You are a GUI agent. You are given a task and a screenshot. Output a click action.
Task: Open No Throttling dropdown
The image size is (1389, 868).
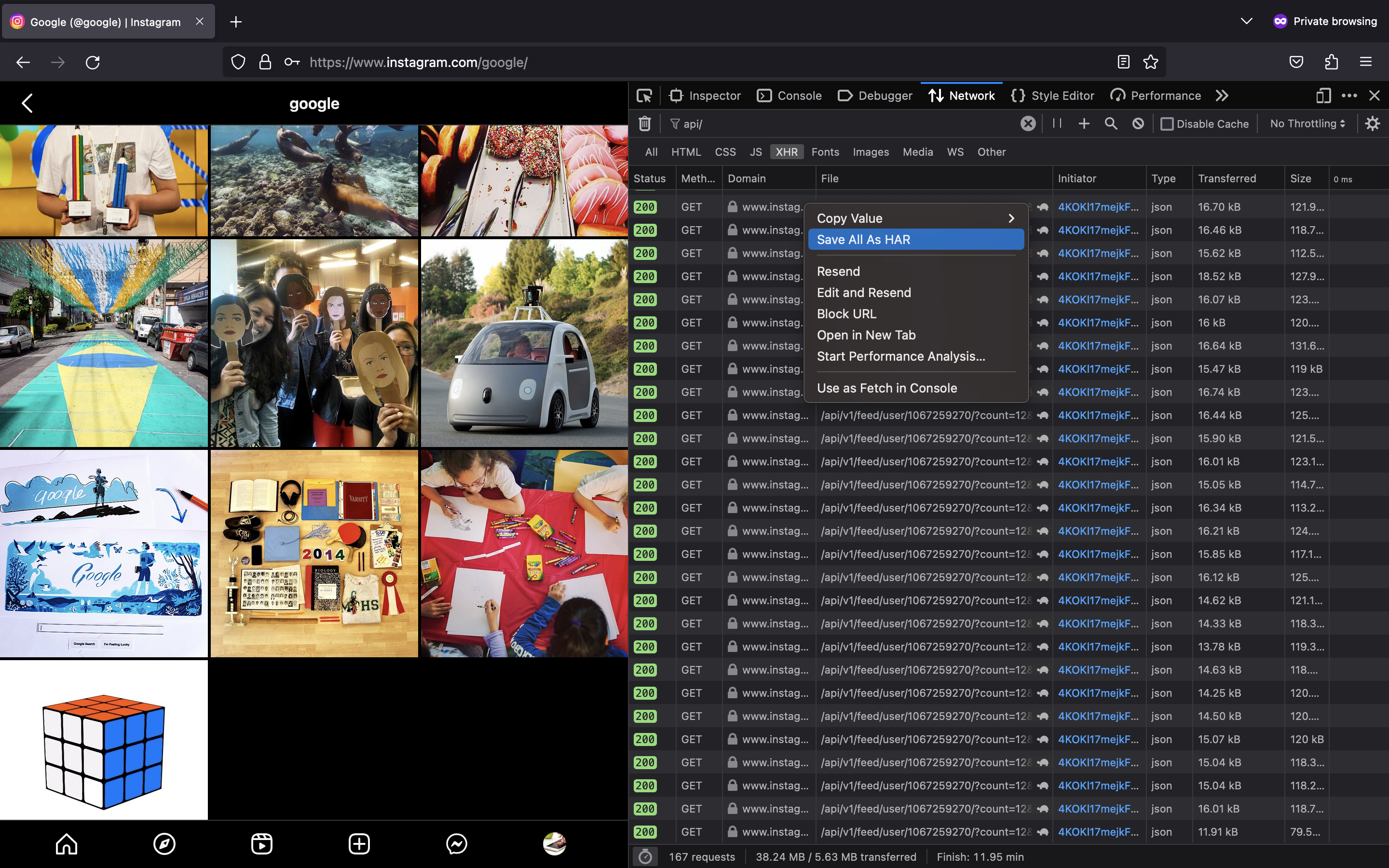(1307, 123)
